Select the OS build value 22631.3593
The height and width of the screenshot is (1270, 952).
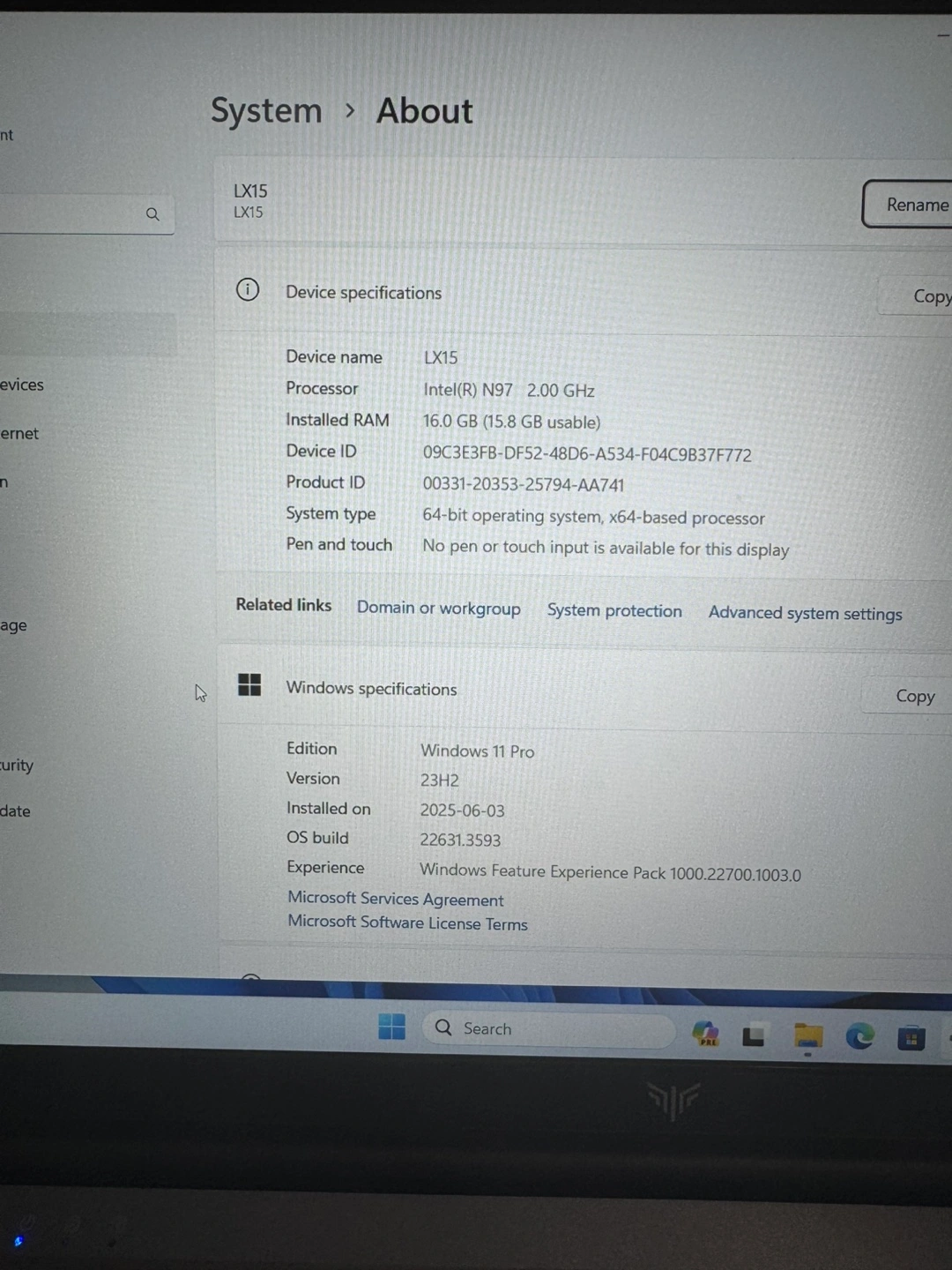460,840
